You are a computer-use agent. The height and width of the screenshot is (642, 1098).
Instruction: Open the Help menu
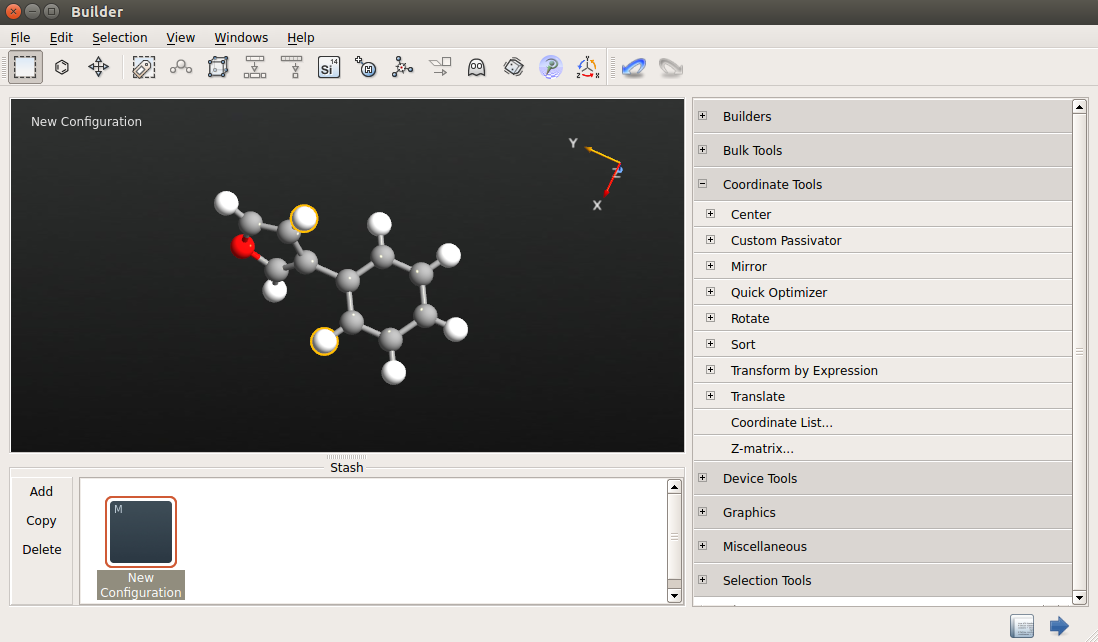(300, 38)
